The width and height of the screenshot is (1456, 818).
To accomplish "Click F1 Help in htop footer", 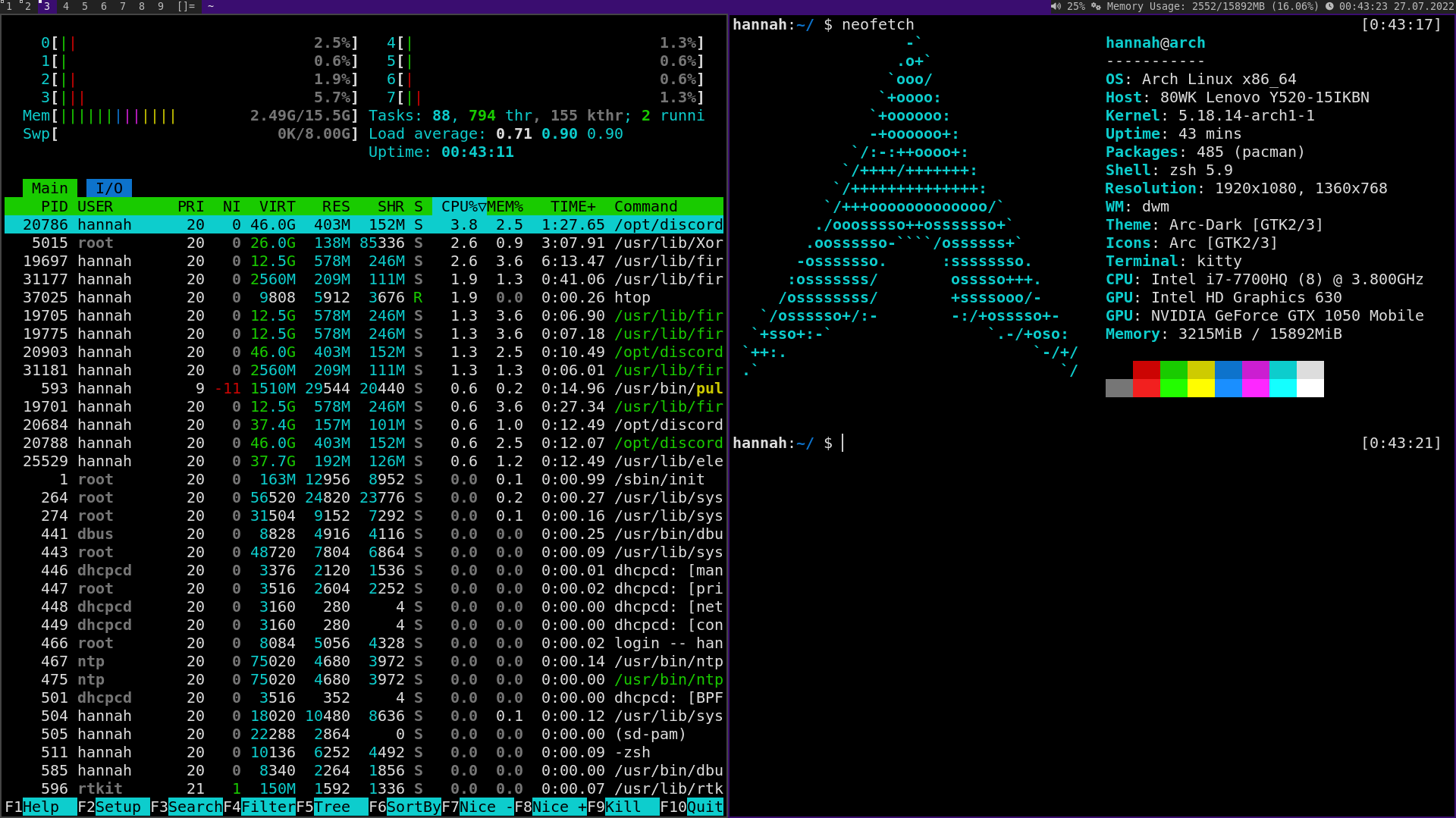I will 41,807.
